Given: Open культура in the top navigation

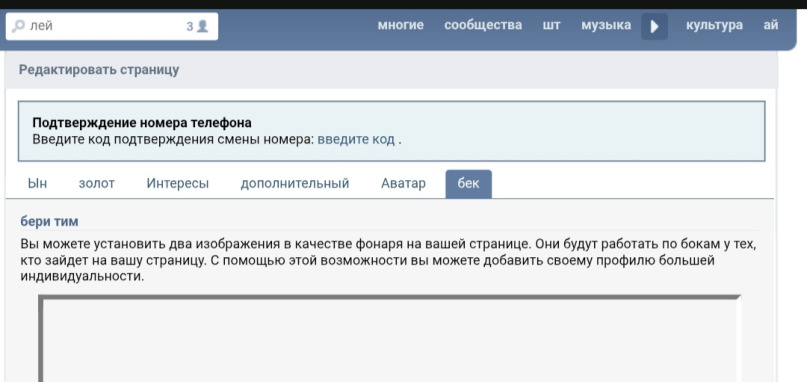Looking at the screenshot, I should [714, 25].
